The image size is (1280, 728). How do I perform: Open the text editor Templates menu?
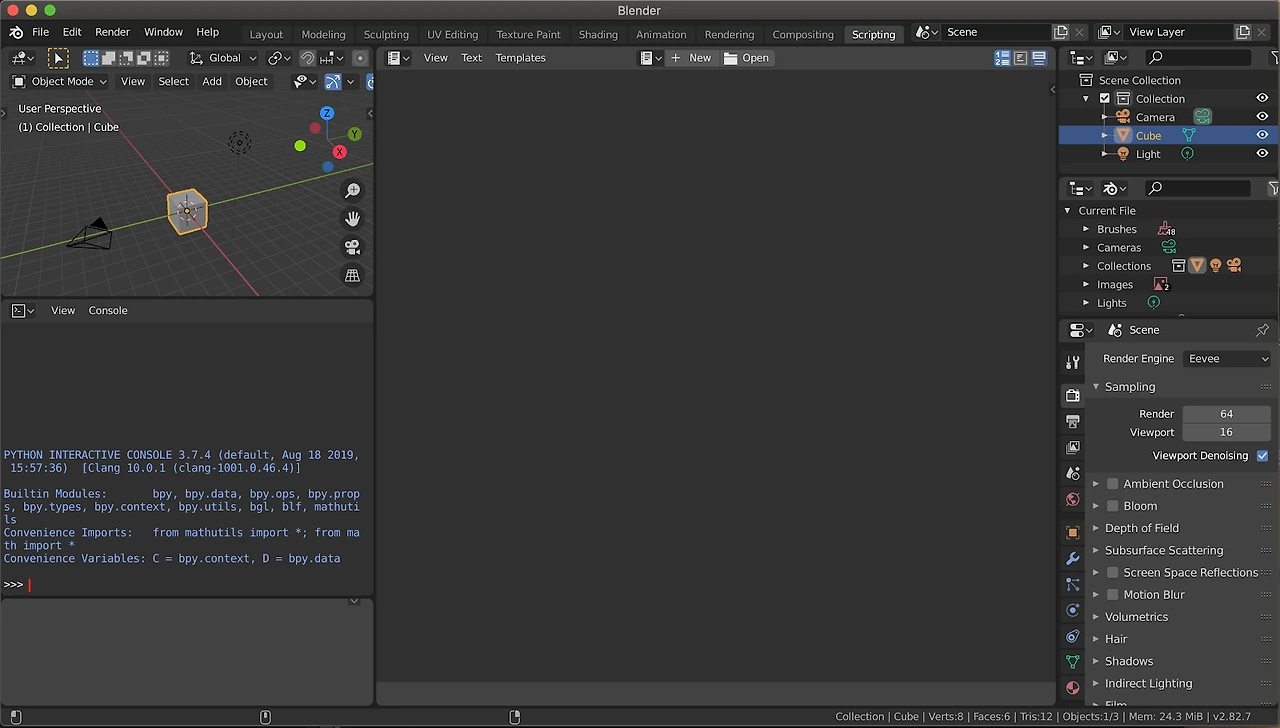coord(521,58)
